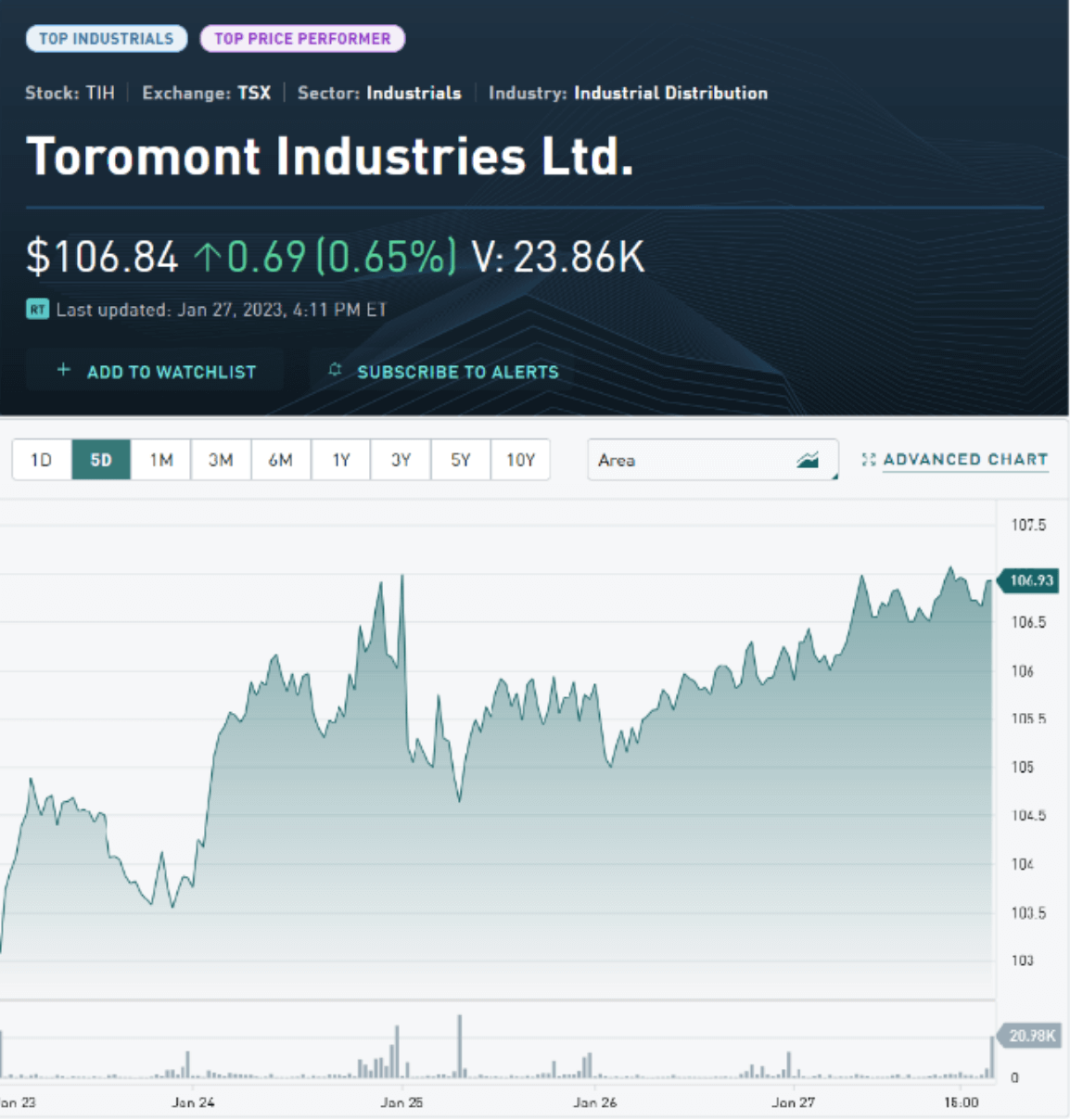Enable the 1Y timeframe view
Viewport: 1070px width, 1120px height.
point(340,459)
